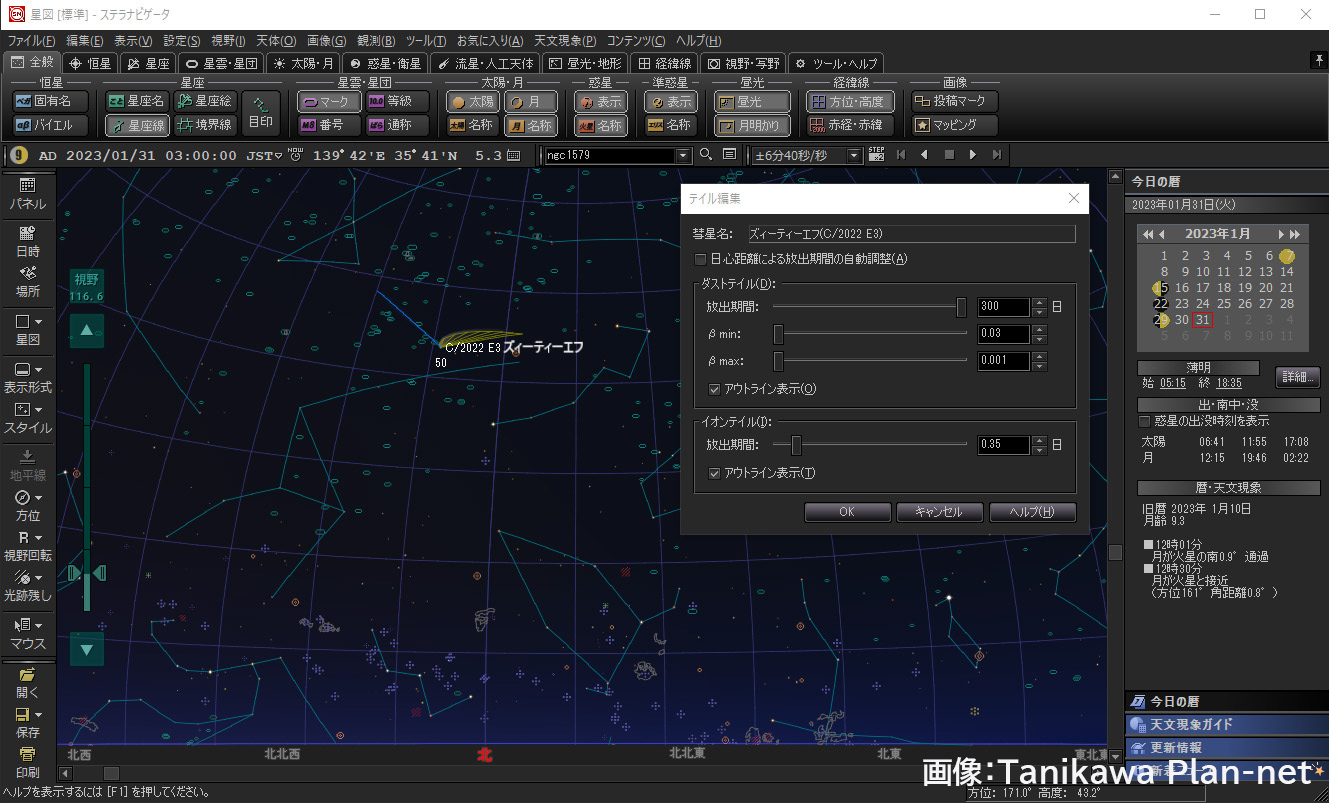The width and height of the screenshot is (1329, 803).
Task: Toggle 昼光 daylight display
Action: 752,101
